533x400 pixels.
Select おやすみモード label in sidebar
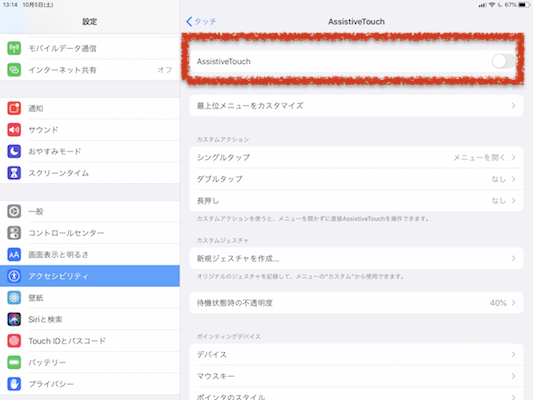[55, 151]
